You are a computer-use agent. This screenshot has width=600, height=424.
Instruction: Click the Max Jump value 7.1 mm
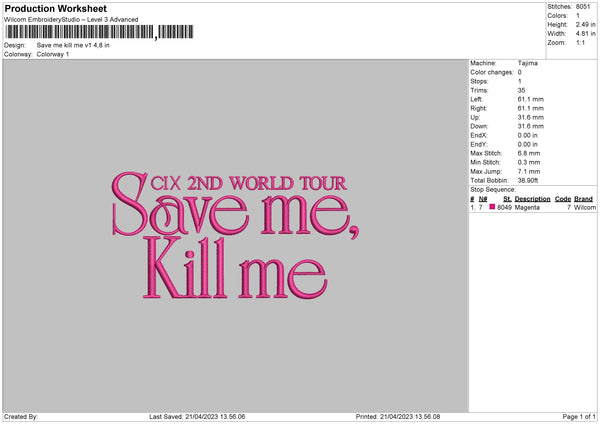528,171
